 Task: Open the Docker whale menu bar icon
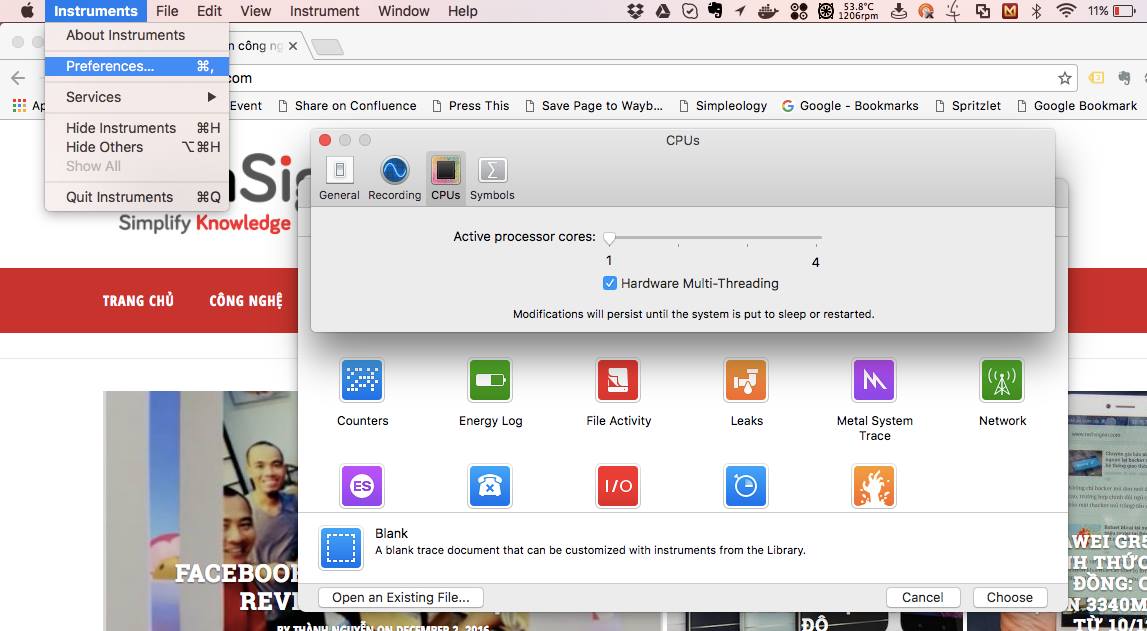[767, 11]
